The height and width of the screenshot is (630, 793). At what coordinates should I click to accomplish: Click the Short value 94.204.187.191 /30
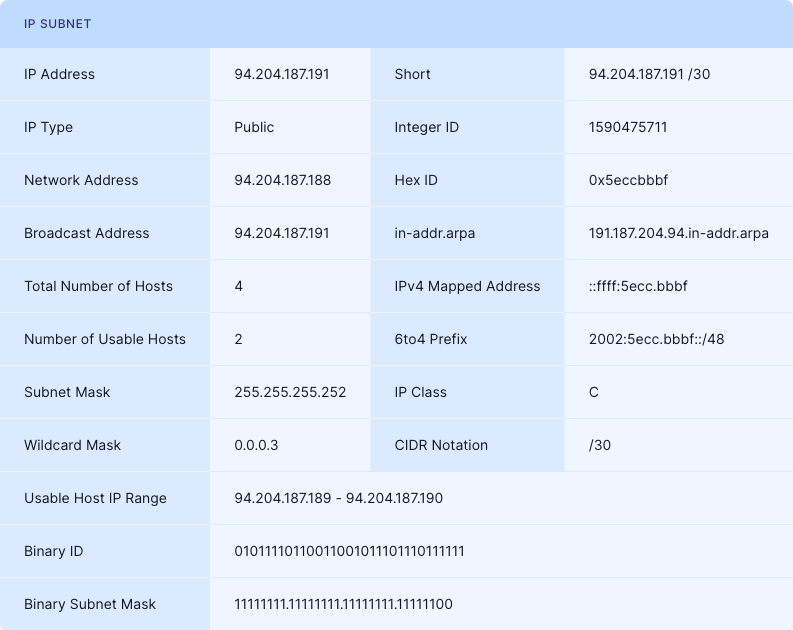649,74
